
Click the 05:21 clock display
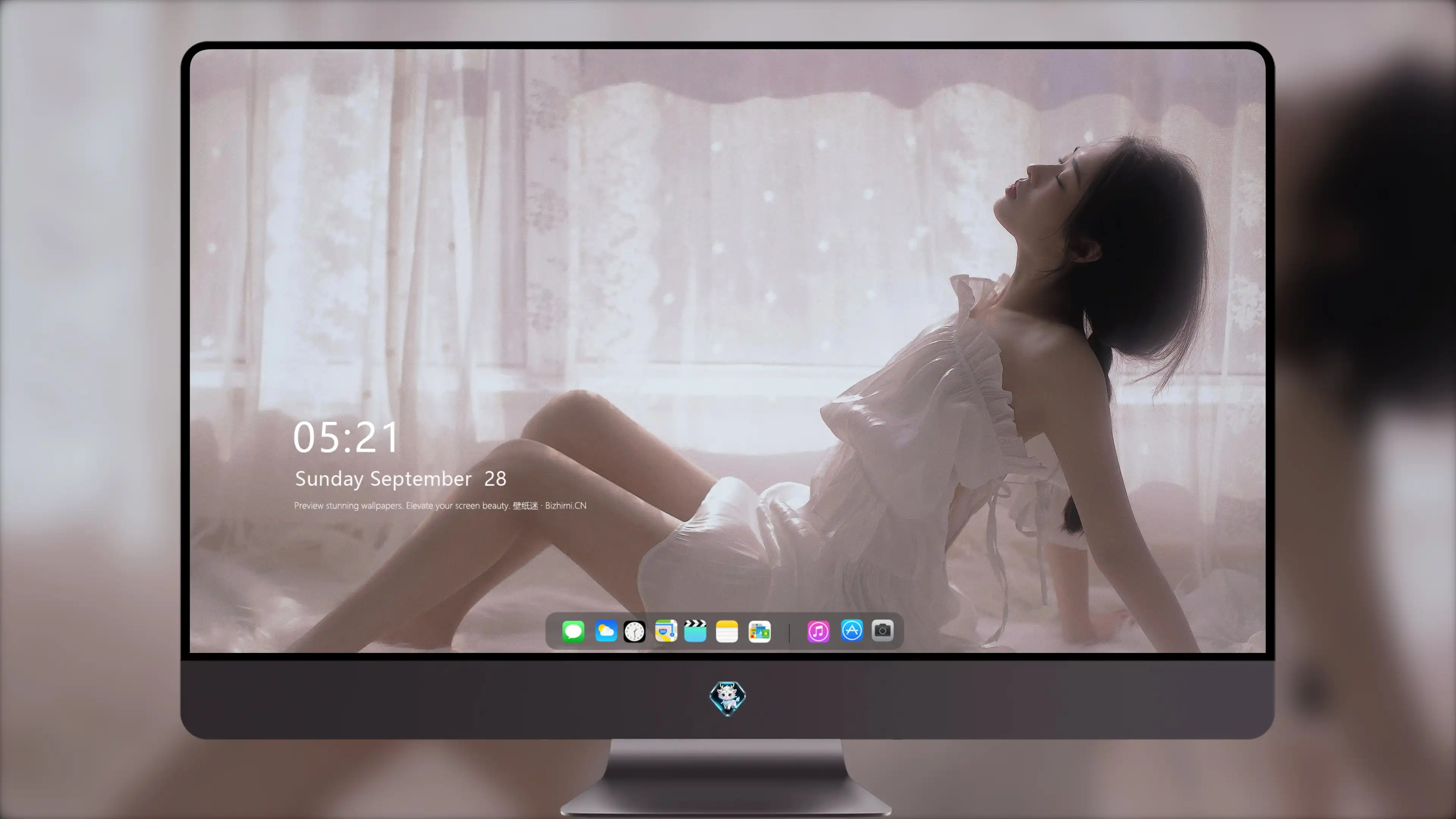(x=345, y=438)
